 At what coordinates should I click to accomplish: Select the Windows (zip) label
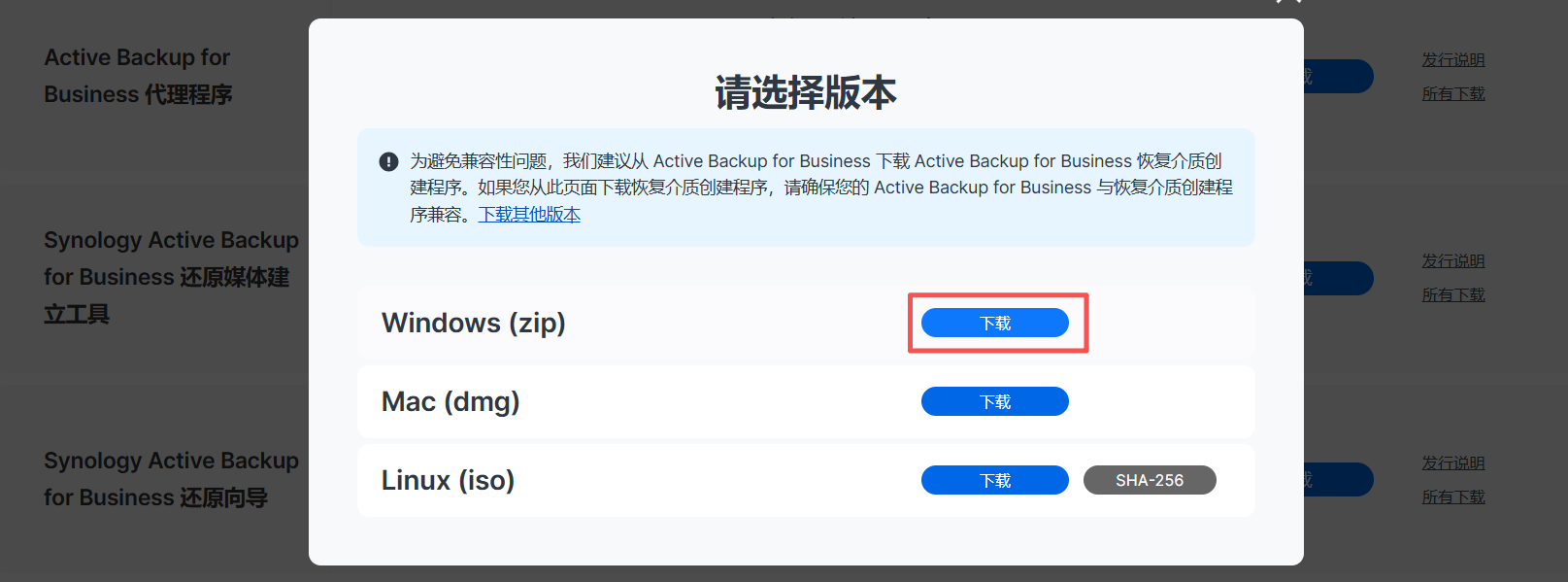point(473,323)
